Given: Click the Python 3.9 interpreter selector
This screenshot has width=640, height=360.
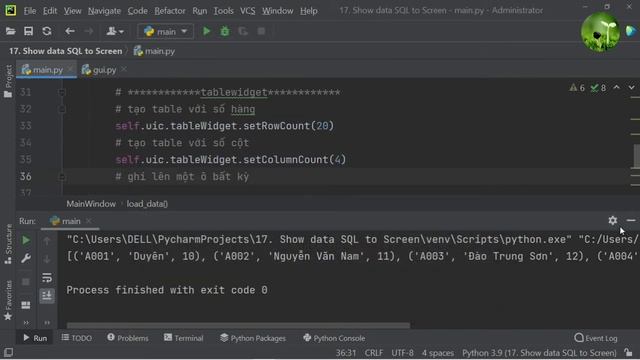Looking at the screenshot, I should [x=539, y=353].
